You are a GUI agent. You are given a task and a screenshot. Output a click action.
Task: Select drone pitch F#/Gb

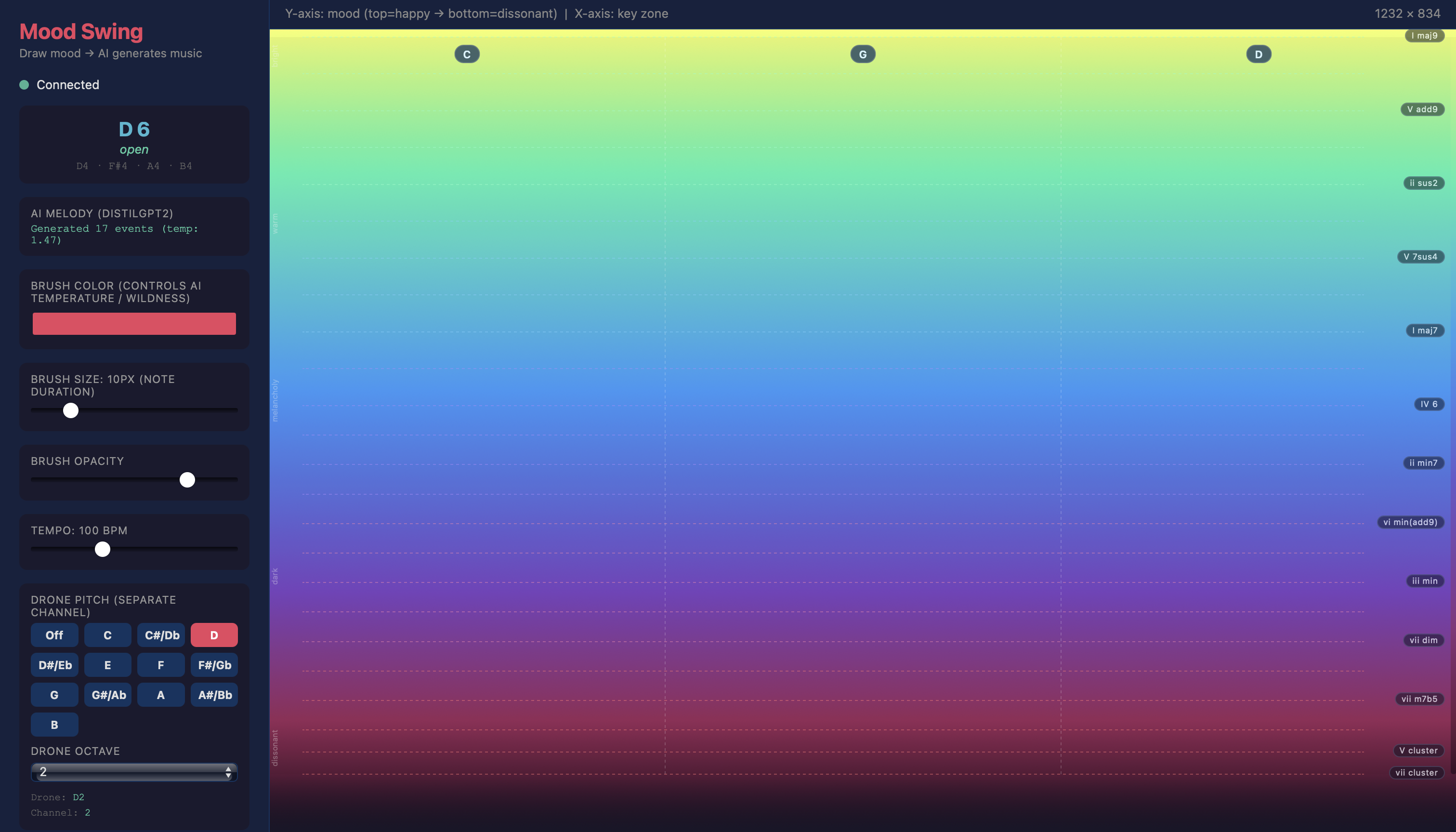coord(214,664)
